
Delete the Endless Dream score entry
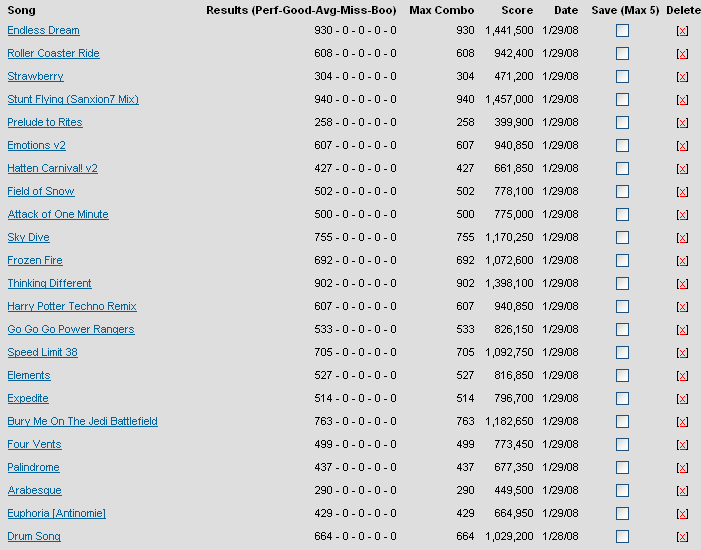tap(682, 31)
